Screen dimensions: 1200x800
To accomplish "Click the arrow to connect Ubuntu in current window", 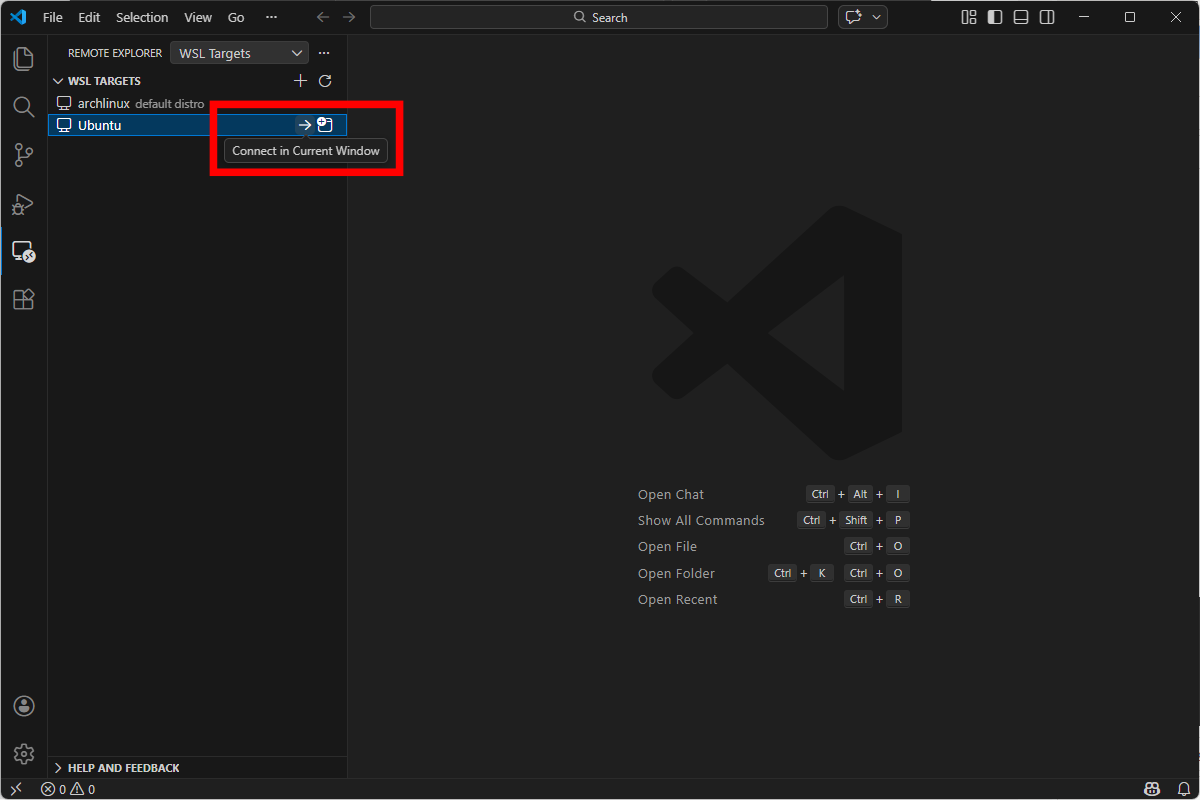I will click(304, 125).
